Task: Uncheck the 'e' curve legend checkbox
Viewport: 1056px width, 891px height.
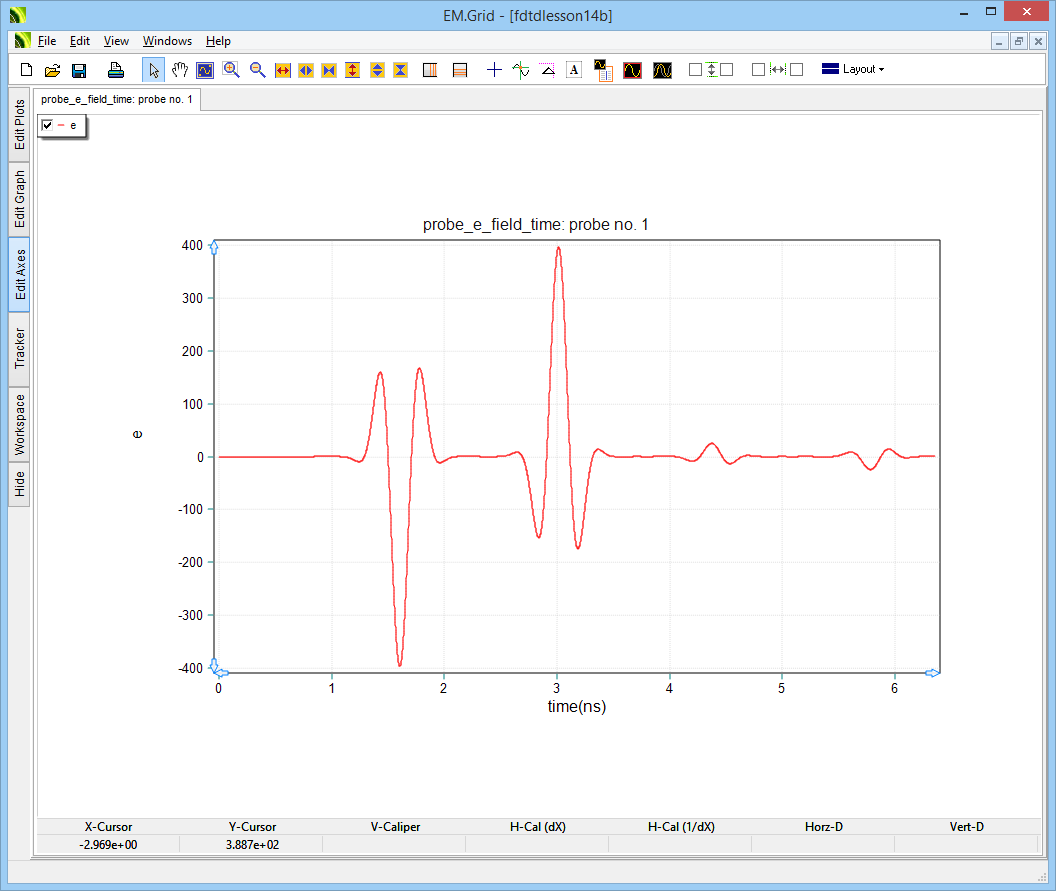Action: 47,125
